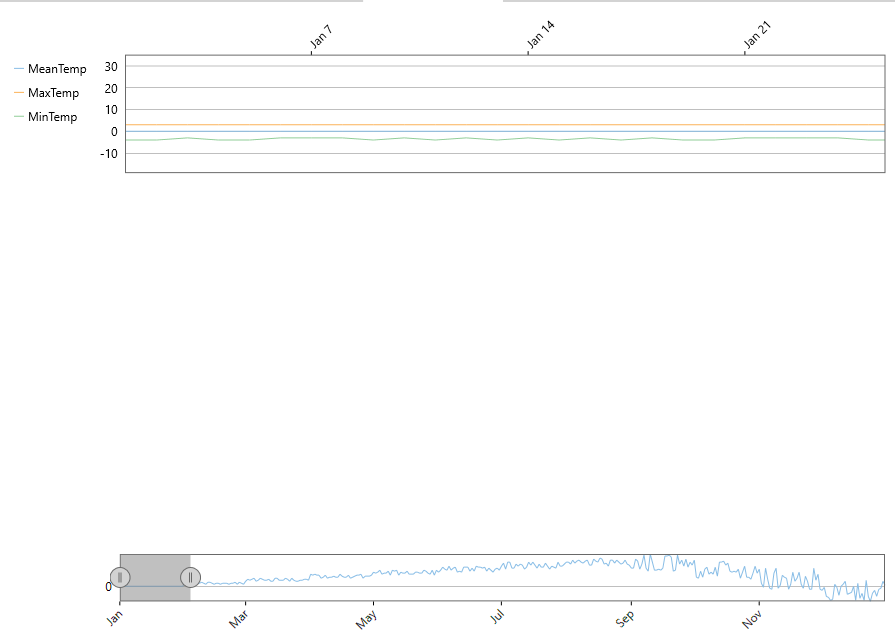Click the Nov label on navigator axis
The height and width of the screenshot is (644, 895).
click(752, 620)
